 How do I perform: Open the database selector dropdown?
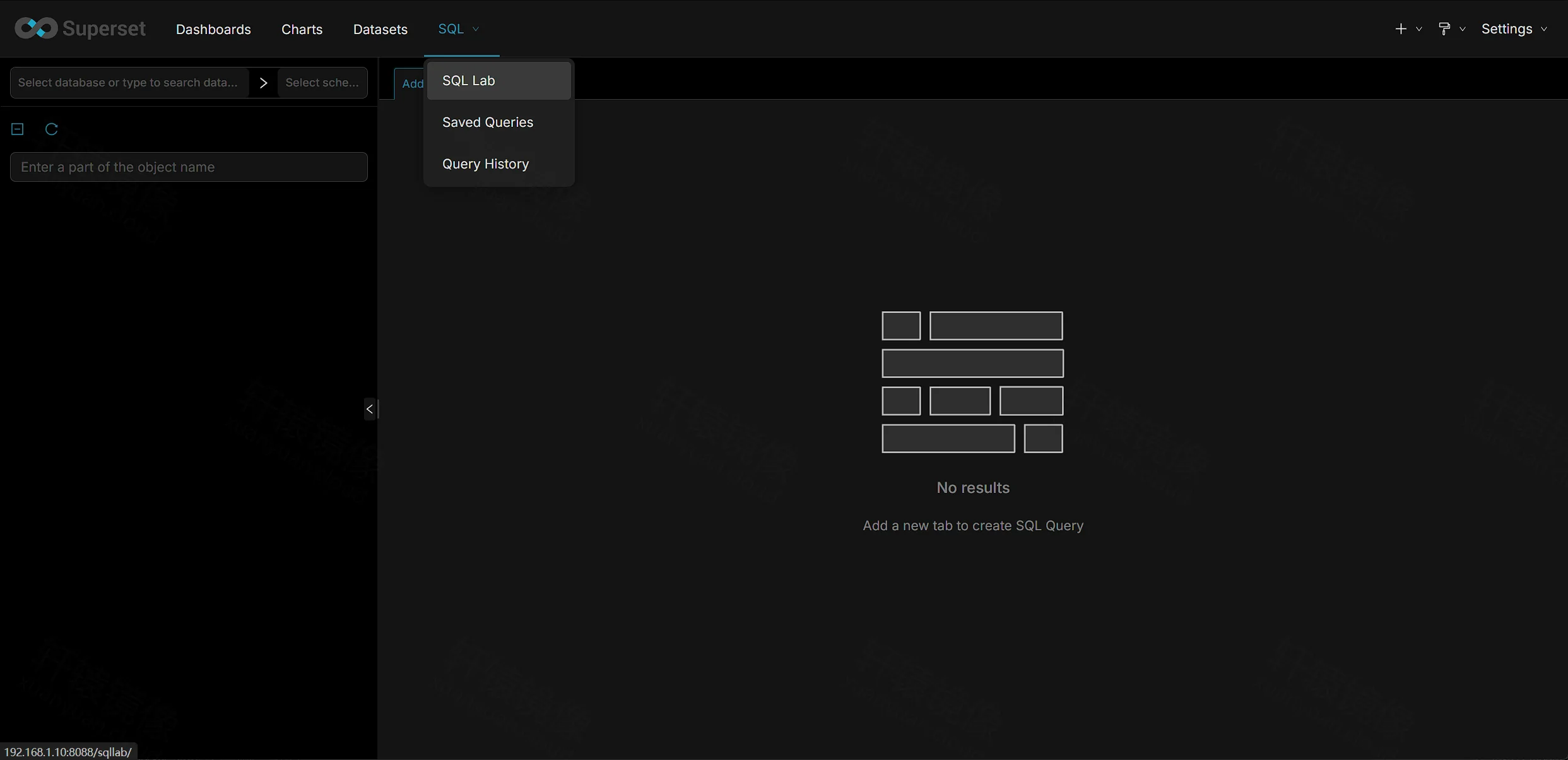(x=130, y=82)
